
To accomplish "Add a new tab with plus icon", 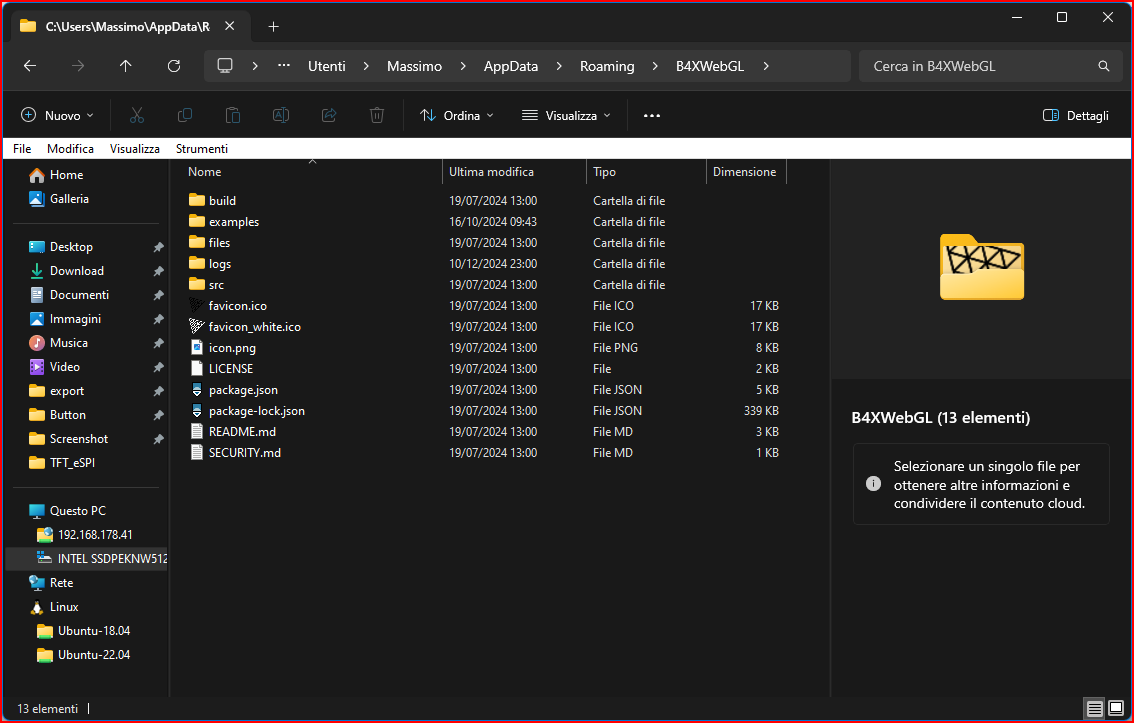I will coord(274,26).
